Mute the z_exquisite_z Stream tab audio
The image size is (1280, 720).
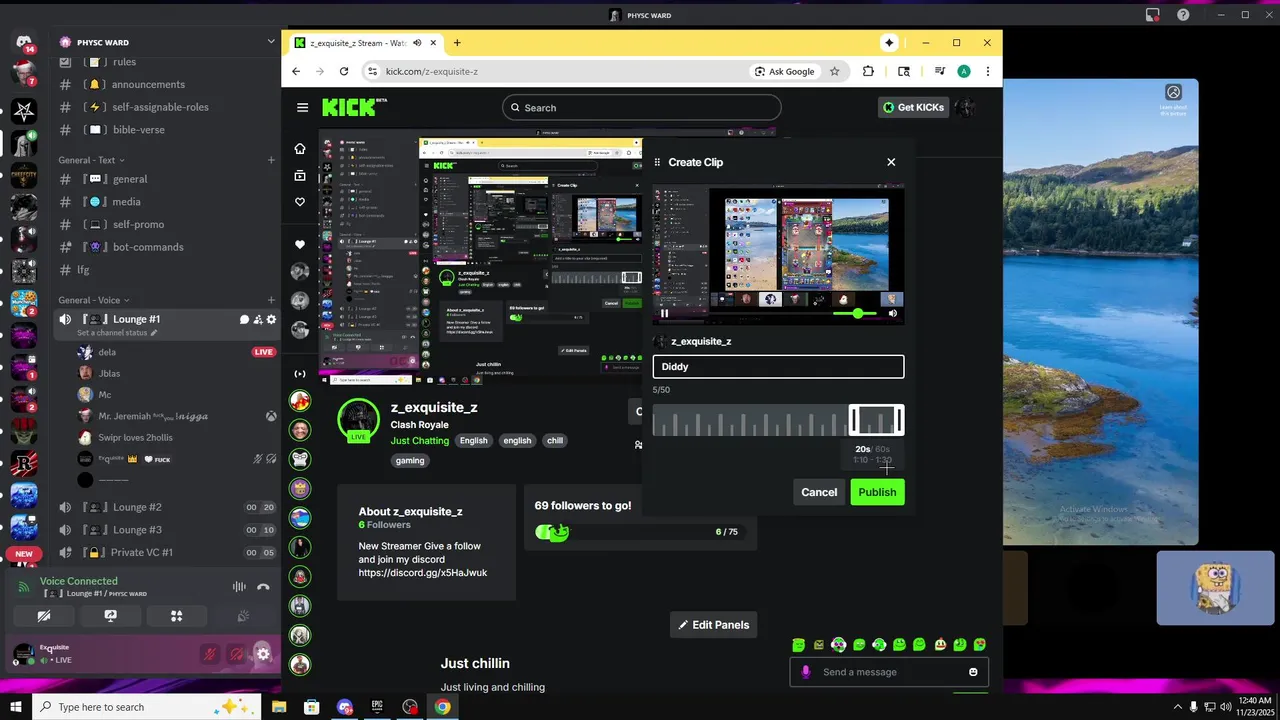coord(417,43)
